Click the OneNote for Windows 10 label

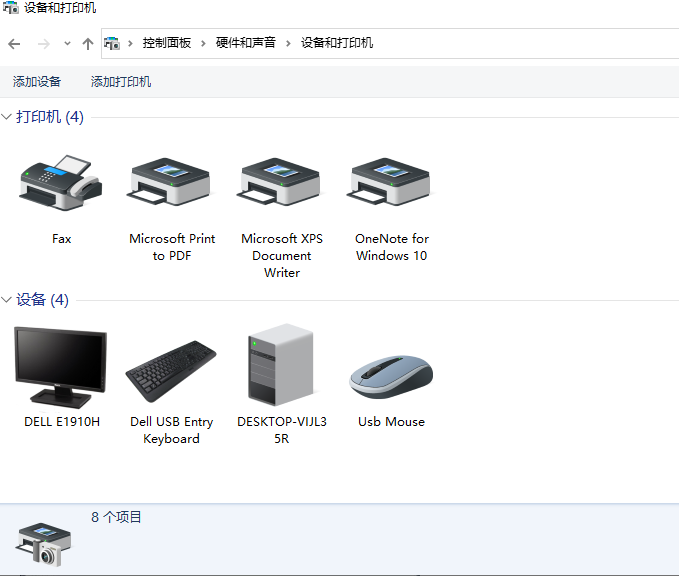tap(392, 247)
